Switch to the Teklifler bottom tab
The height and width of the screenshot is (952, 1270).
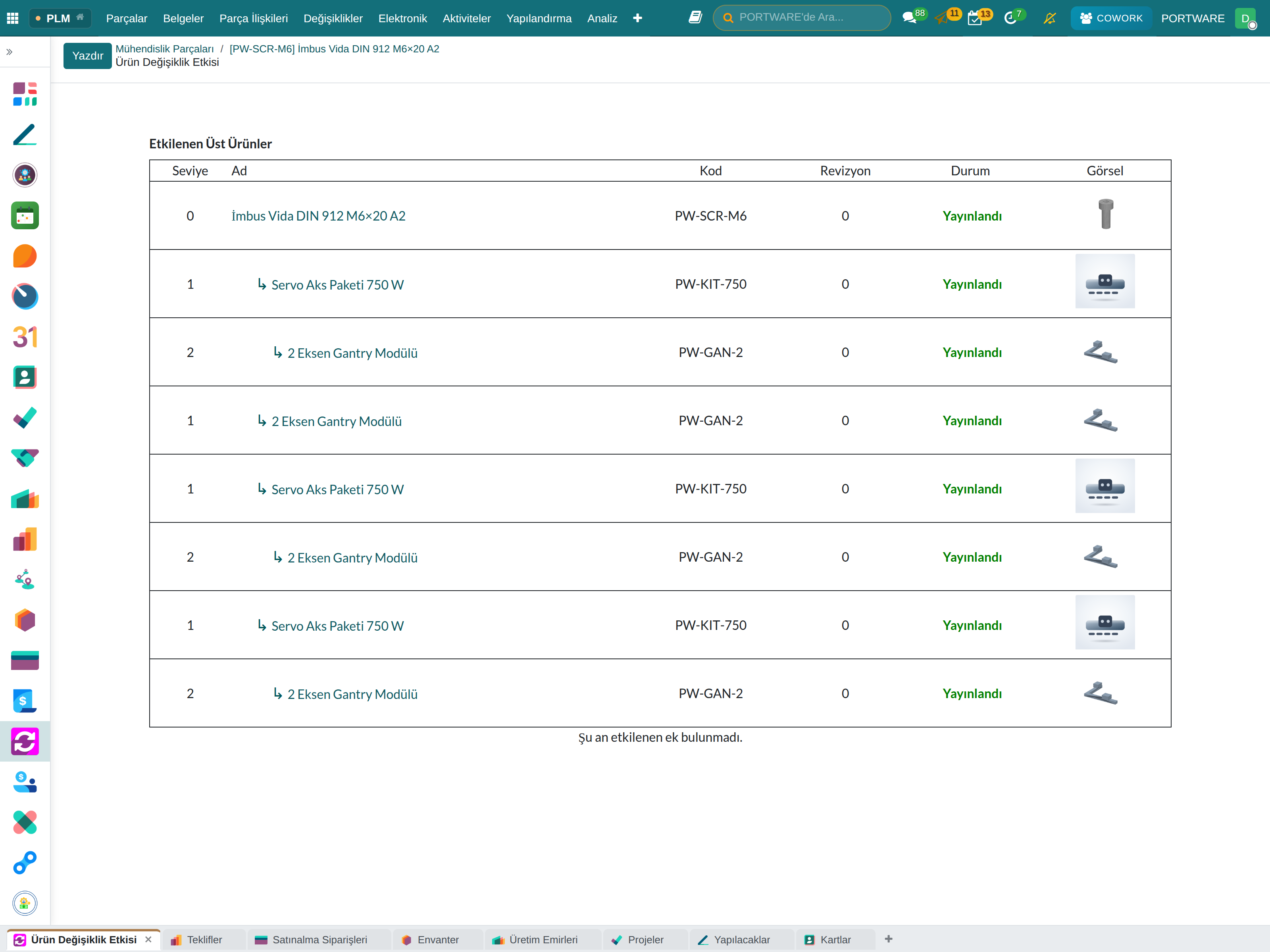(x=204, y=940)
